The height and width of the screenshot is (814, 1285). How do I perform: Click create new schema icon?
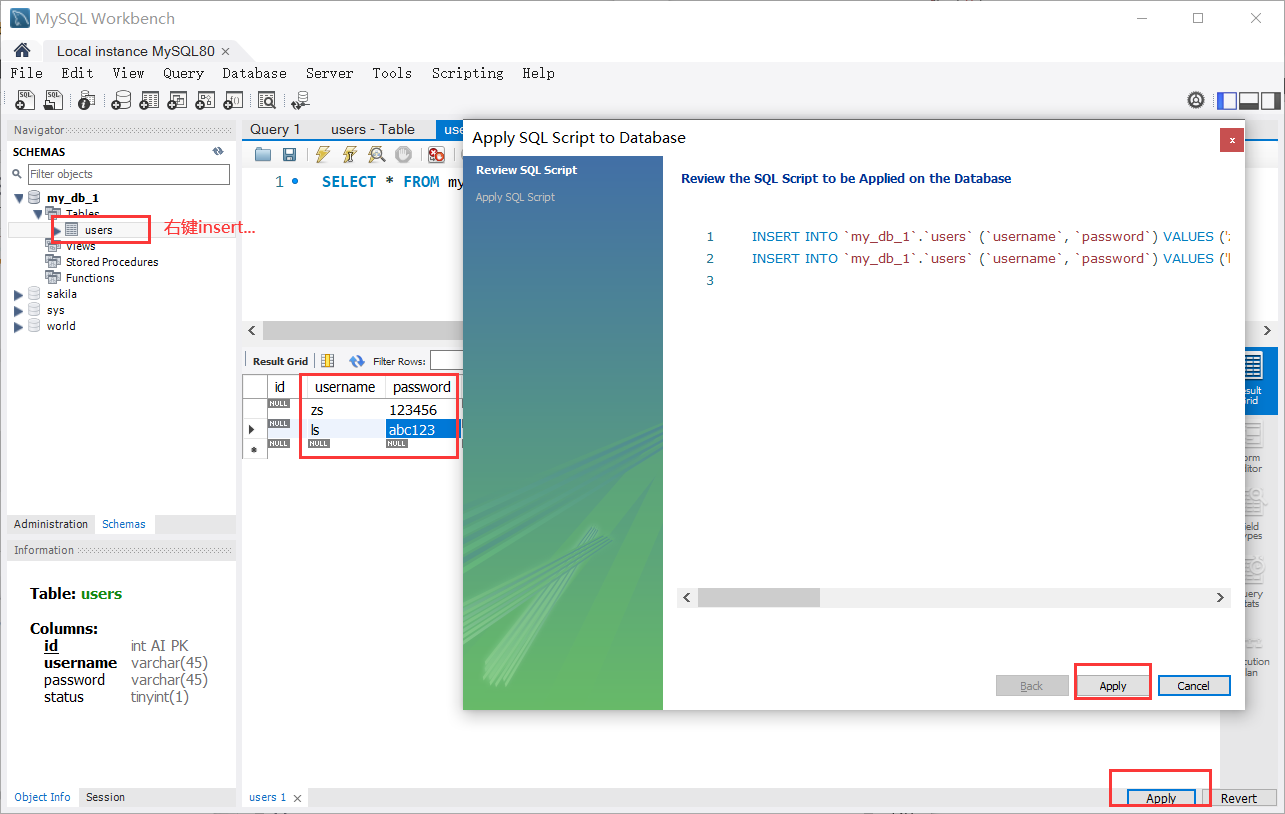[x=121, y=100]
